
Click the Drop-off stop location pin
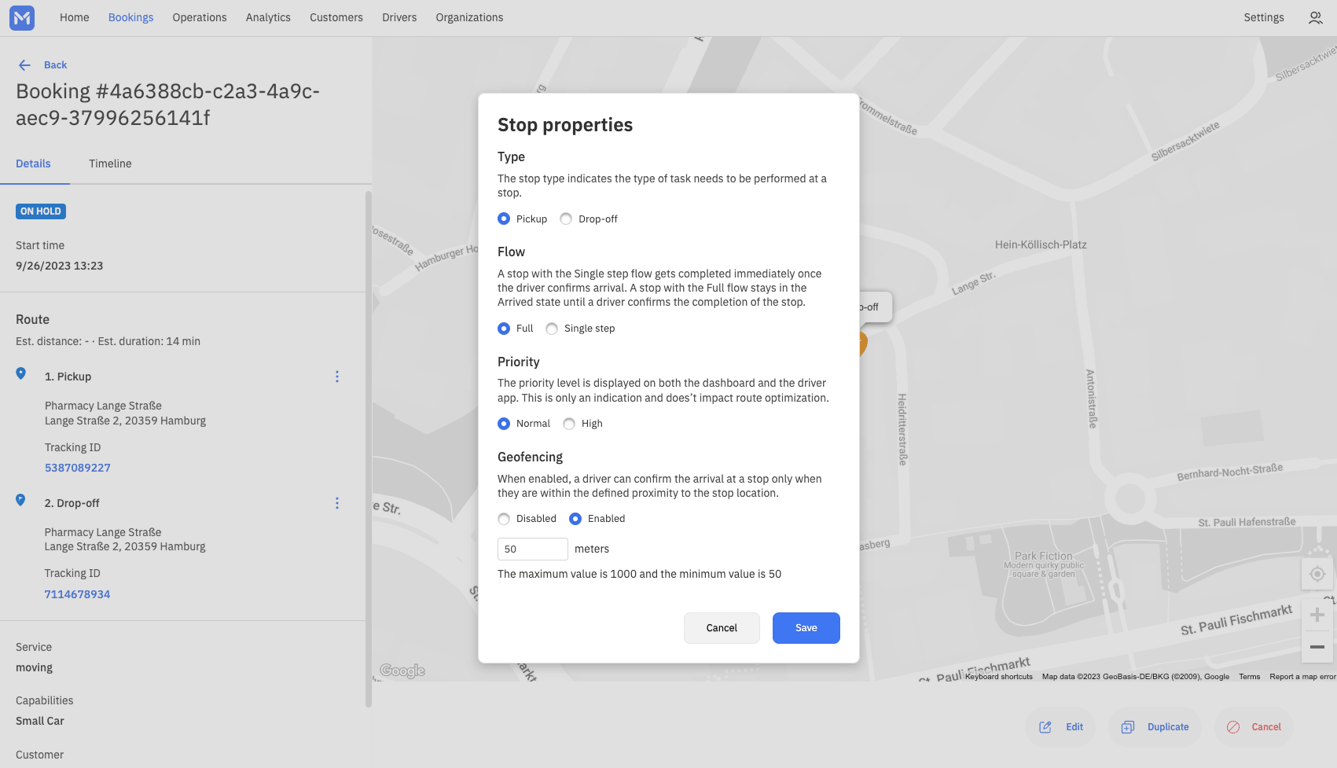(21, 500)
